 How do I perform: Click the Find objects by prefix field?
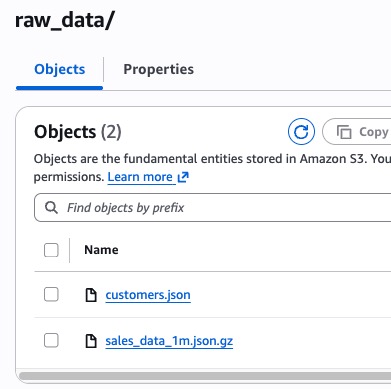pyautogui.click(x=213, y=208)
